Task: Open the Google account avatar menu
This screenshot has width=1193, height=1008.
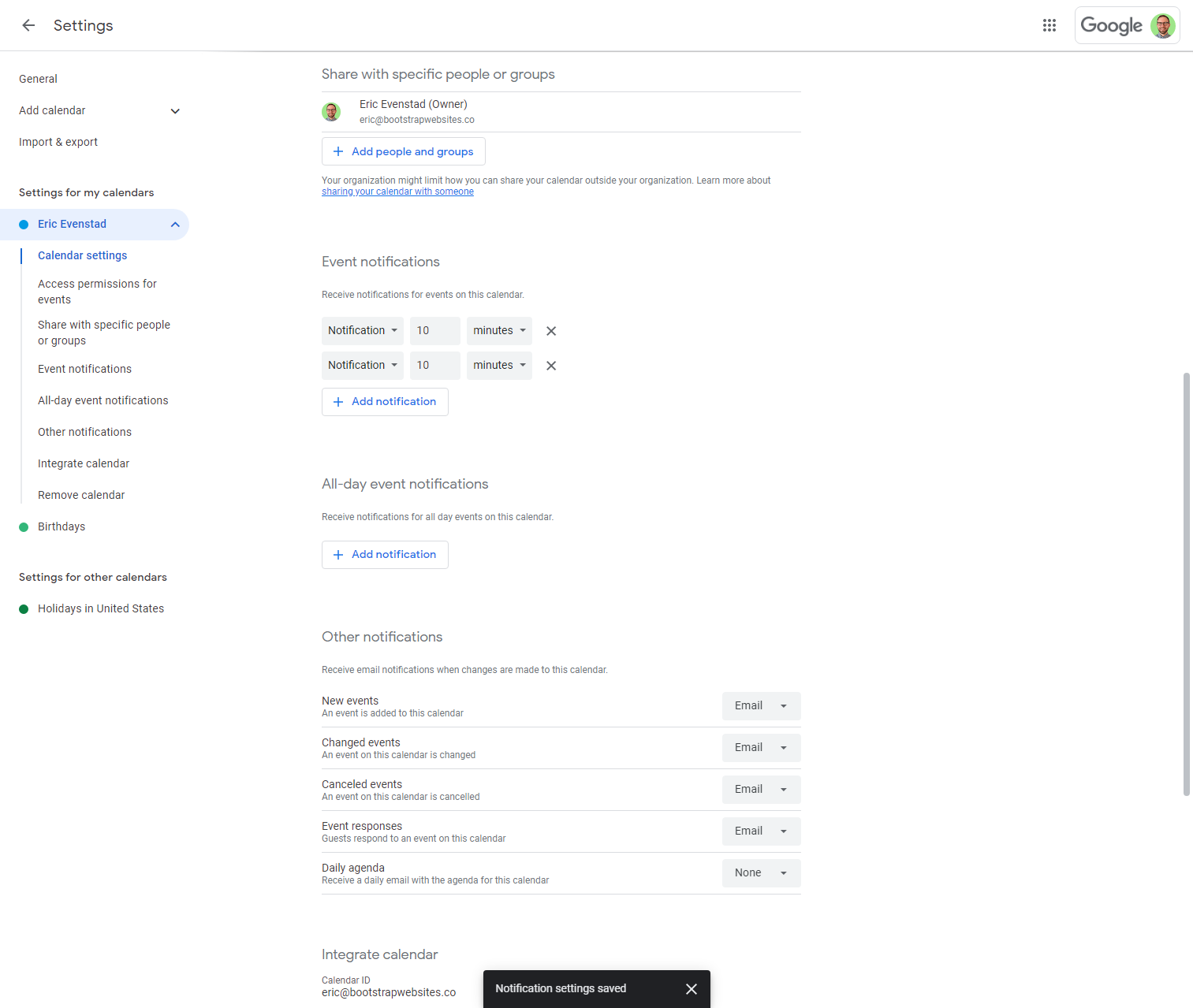Action: pyautogui.click(x=1163, y=25)
